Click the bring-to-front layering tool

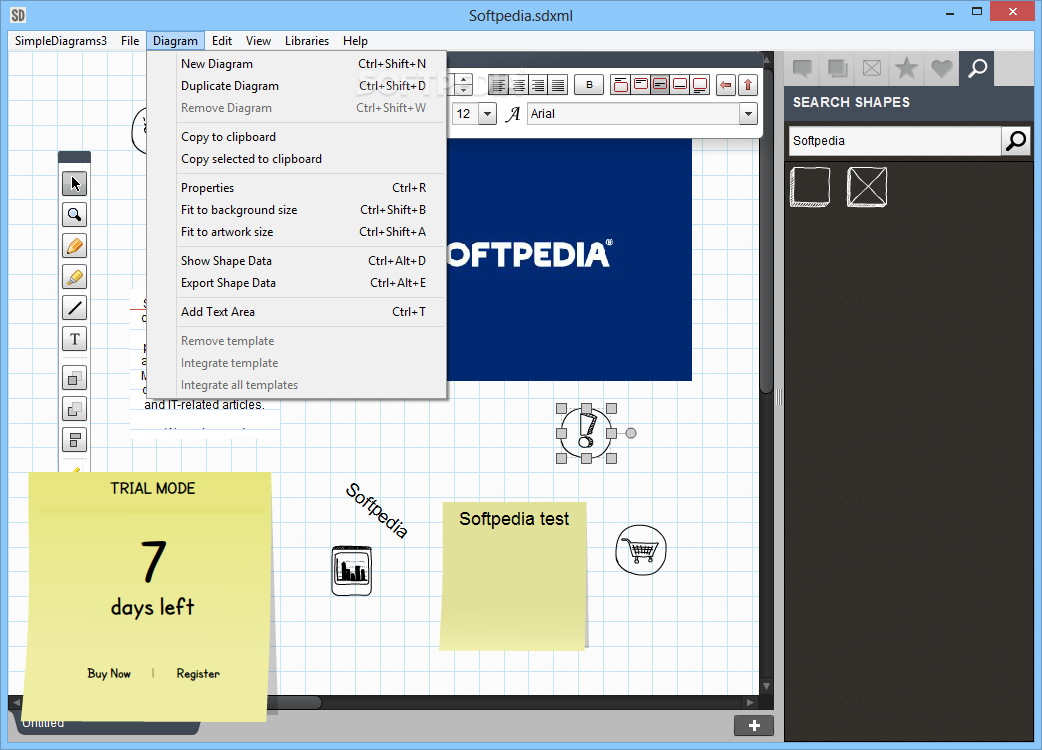click(74, 378)
